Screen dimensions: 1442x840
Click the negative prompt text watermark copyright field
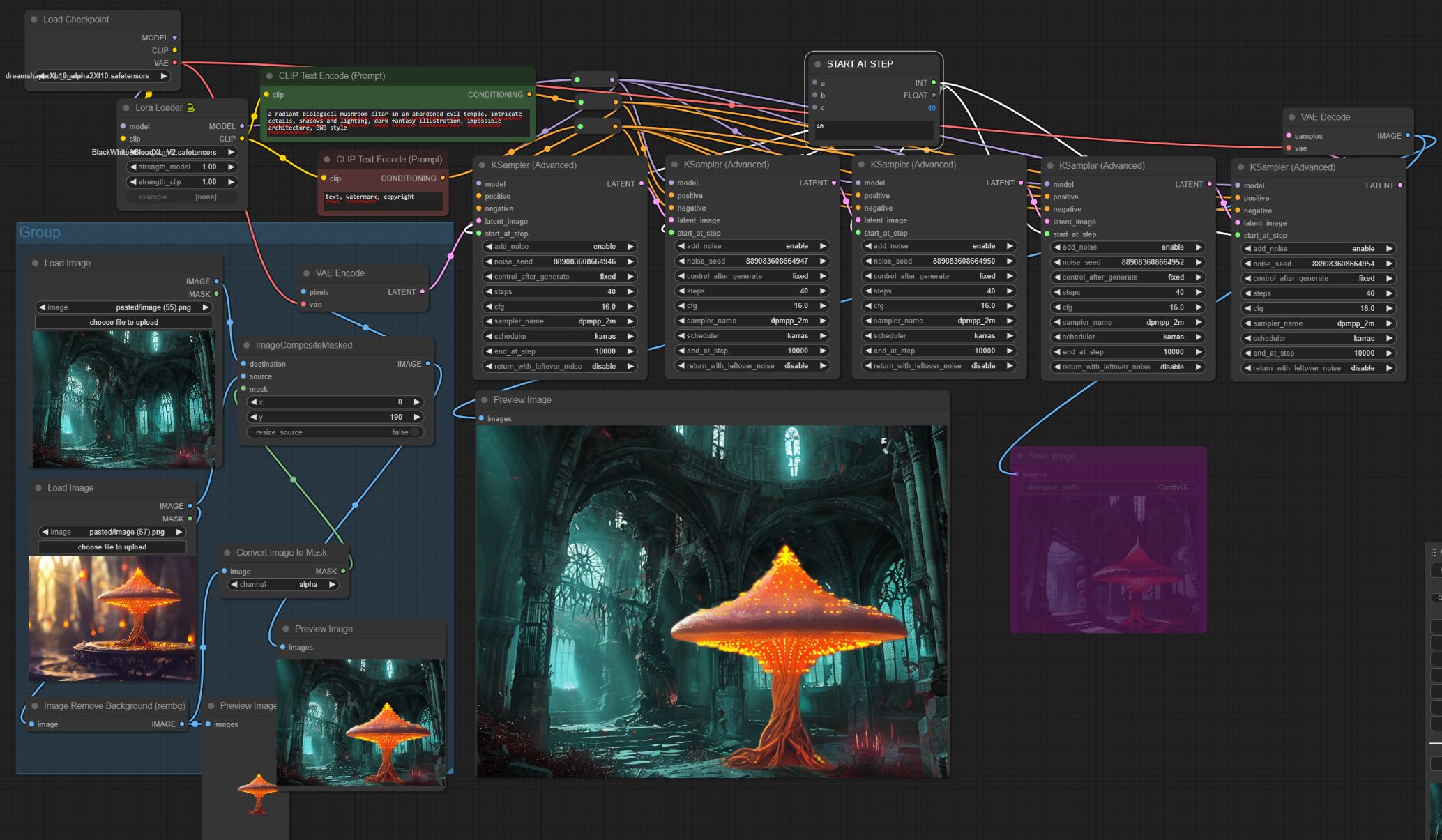click(383, 200)
